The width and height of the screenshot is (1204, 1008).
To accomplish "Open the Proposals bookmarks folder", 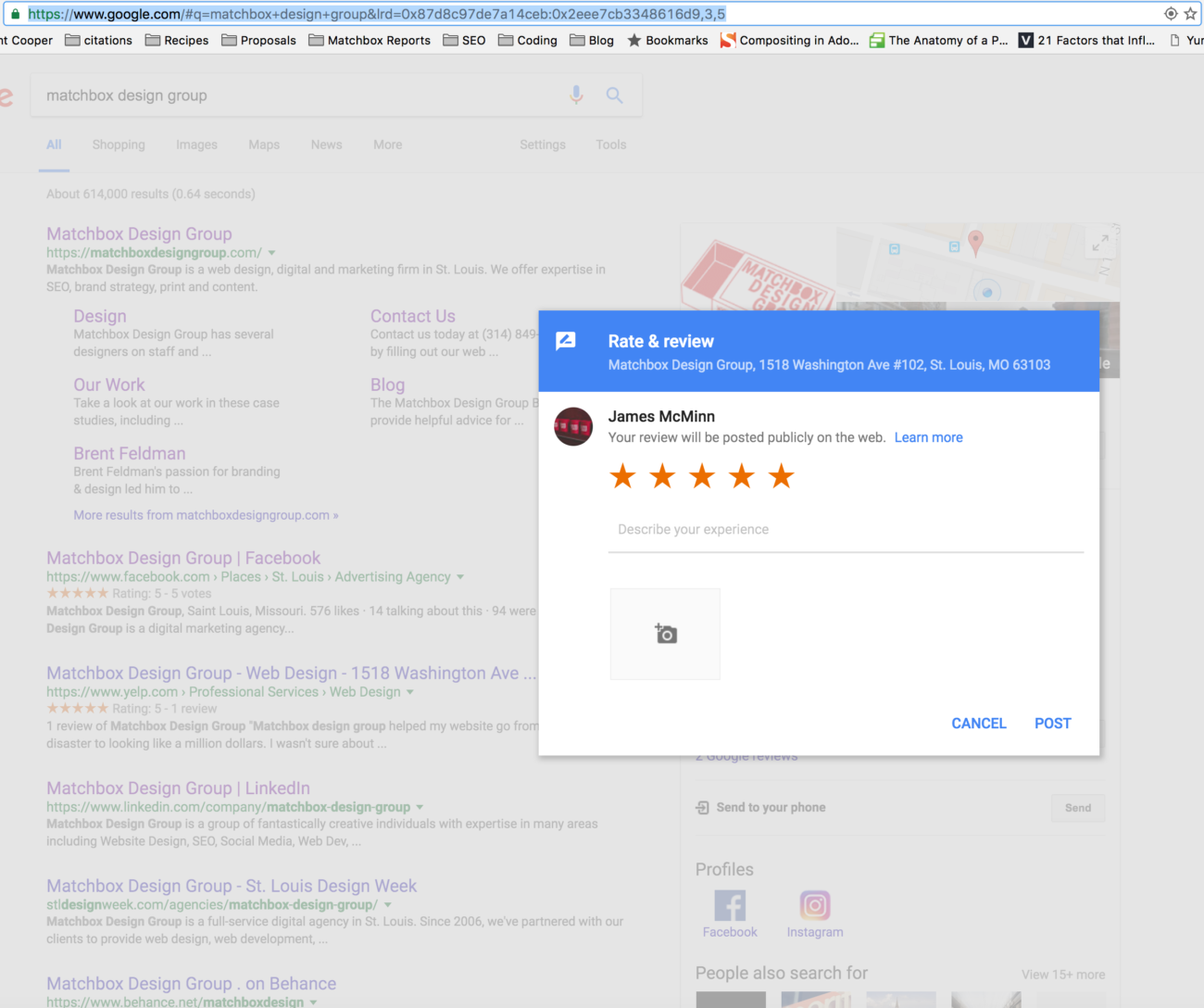I will (259, 40).
